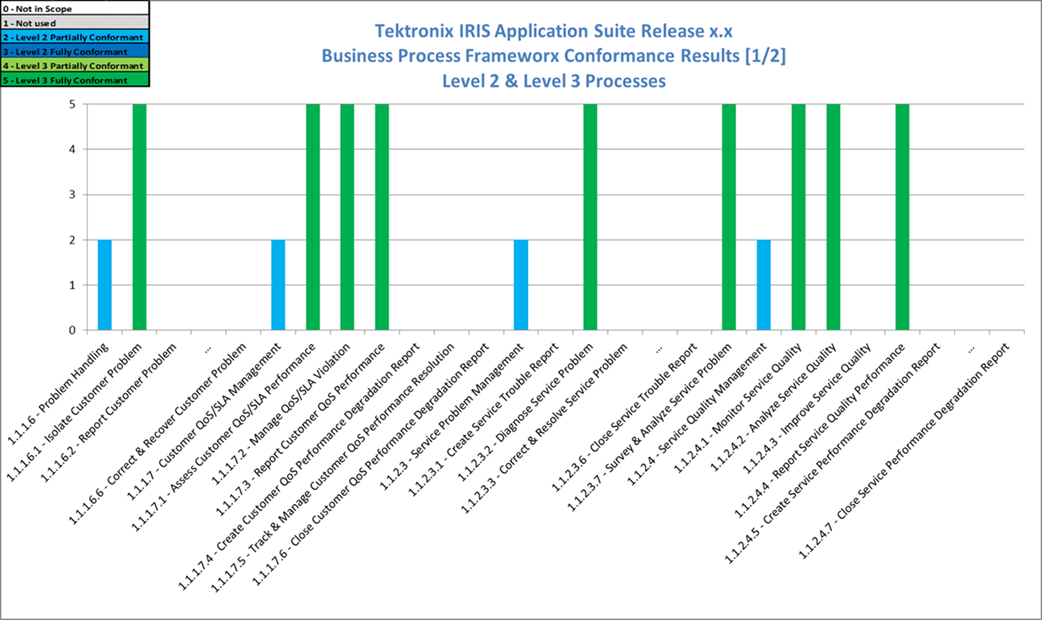The width and height of the screenshot is (1042, 620).
Task: Click the y-axis label '3'
Action: click(x=72, y=195)
